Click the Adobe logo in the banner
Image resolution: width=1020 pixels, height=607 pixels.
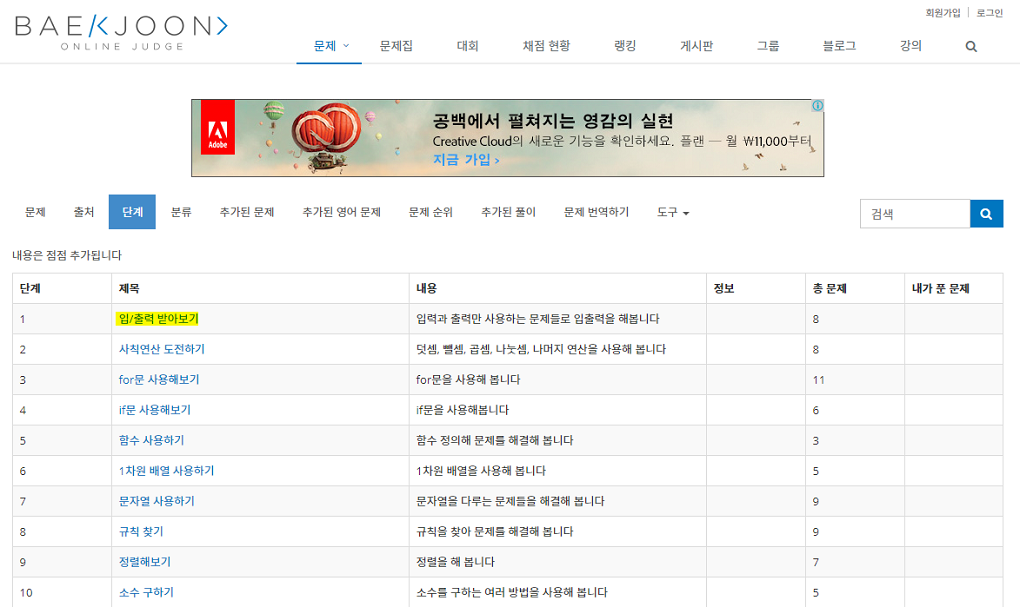coord(217,128)
